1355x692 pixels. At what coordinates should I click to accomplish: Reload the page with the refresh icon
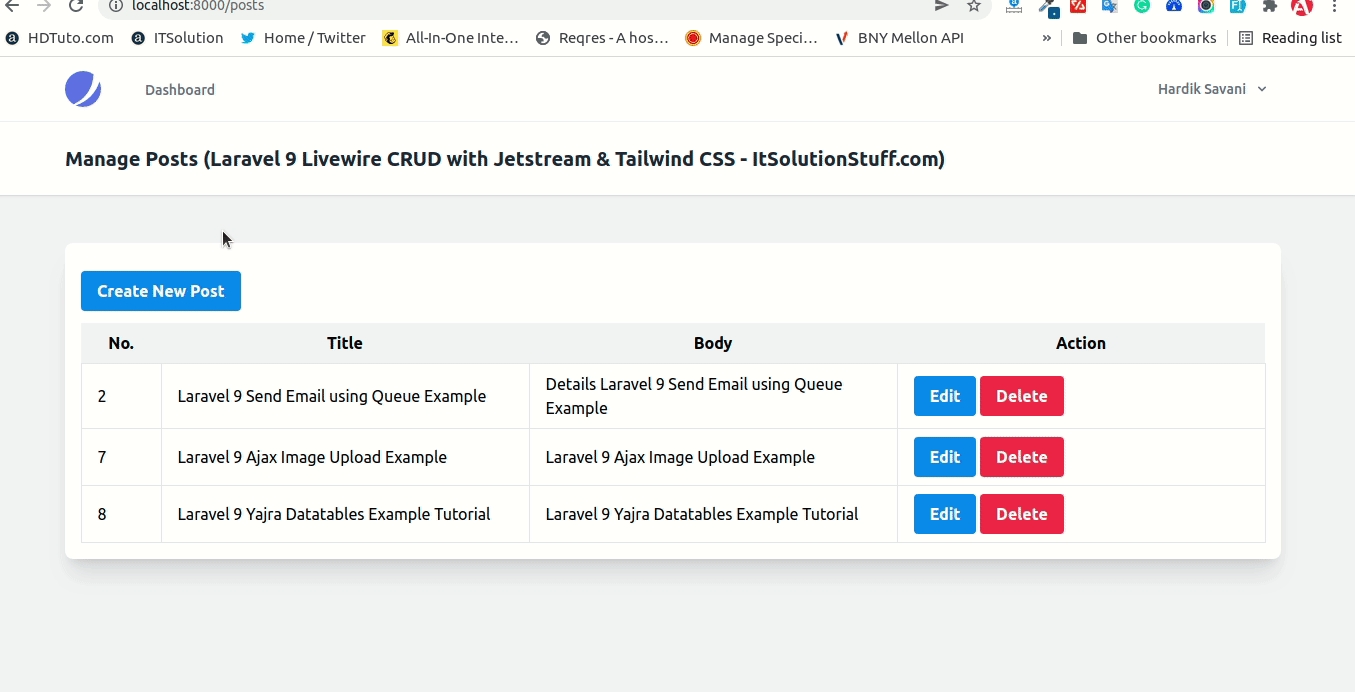pos(76,6)
